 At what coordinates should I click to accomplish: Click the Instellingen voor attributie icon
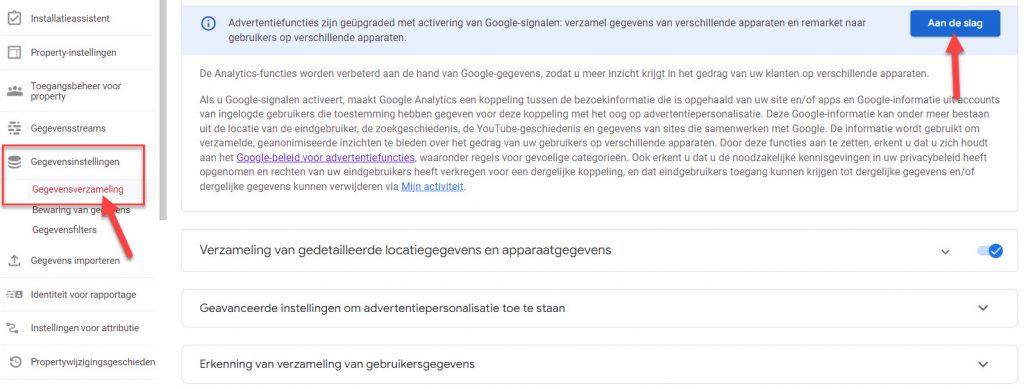point(14,328)
